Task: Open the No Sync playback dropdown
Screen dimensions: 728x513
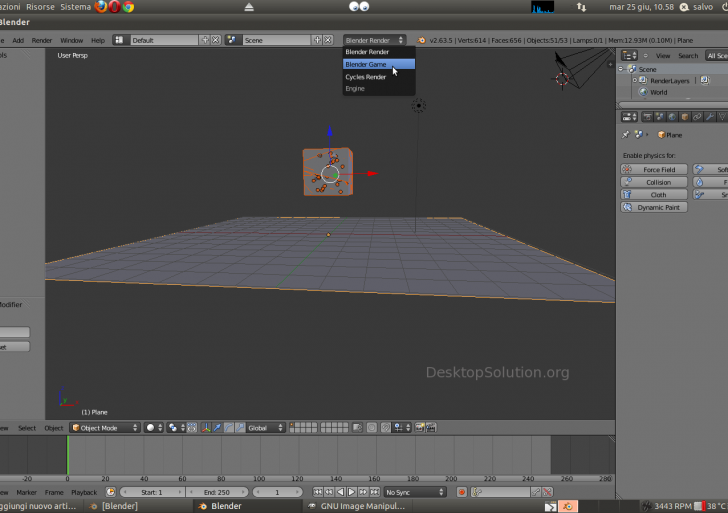Action: [414, 492]
